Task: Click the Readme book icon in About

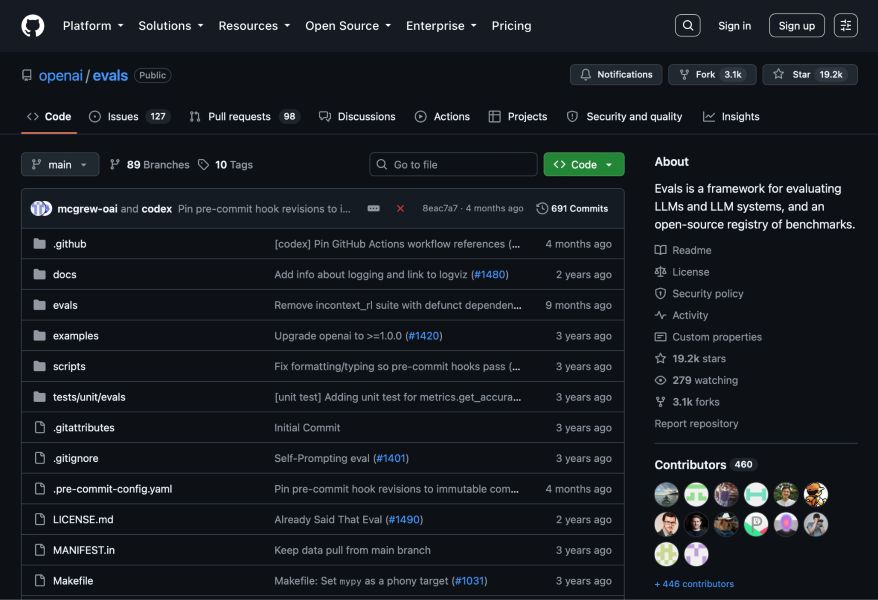Action: [660, 250]
